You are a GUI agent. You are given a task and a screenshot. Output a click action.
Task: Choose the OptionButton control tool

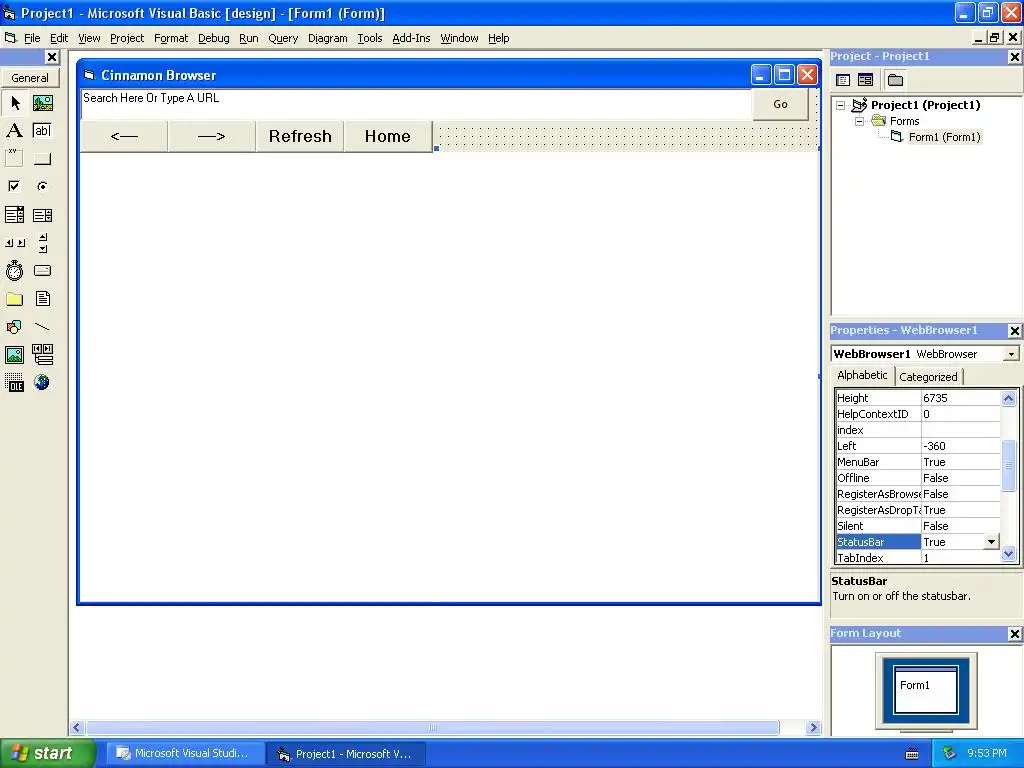pos(42,186)
